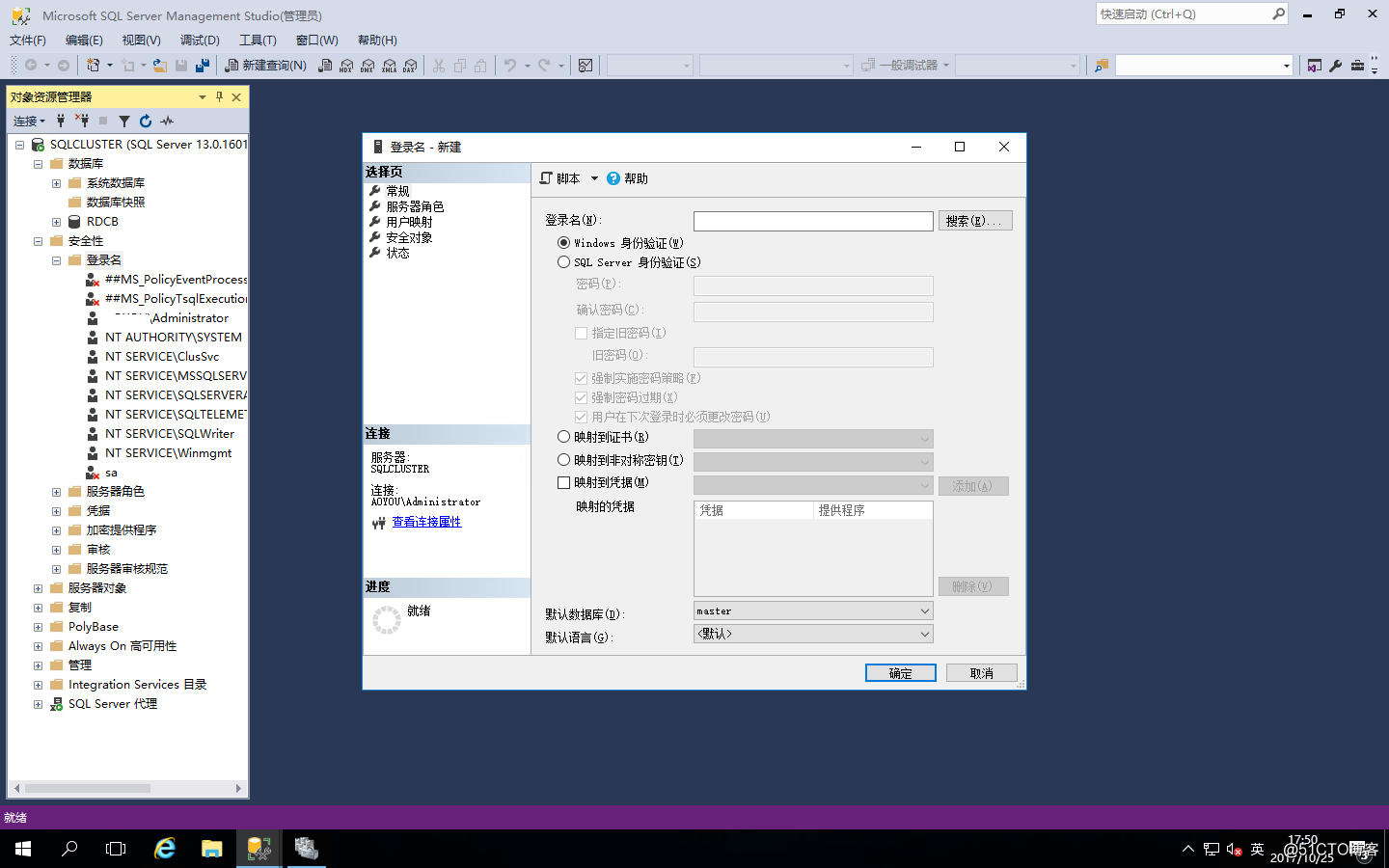Select the sa login in the tree
1389x868 pixels.
click(x=111, y=473)
